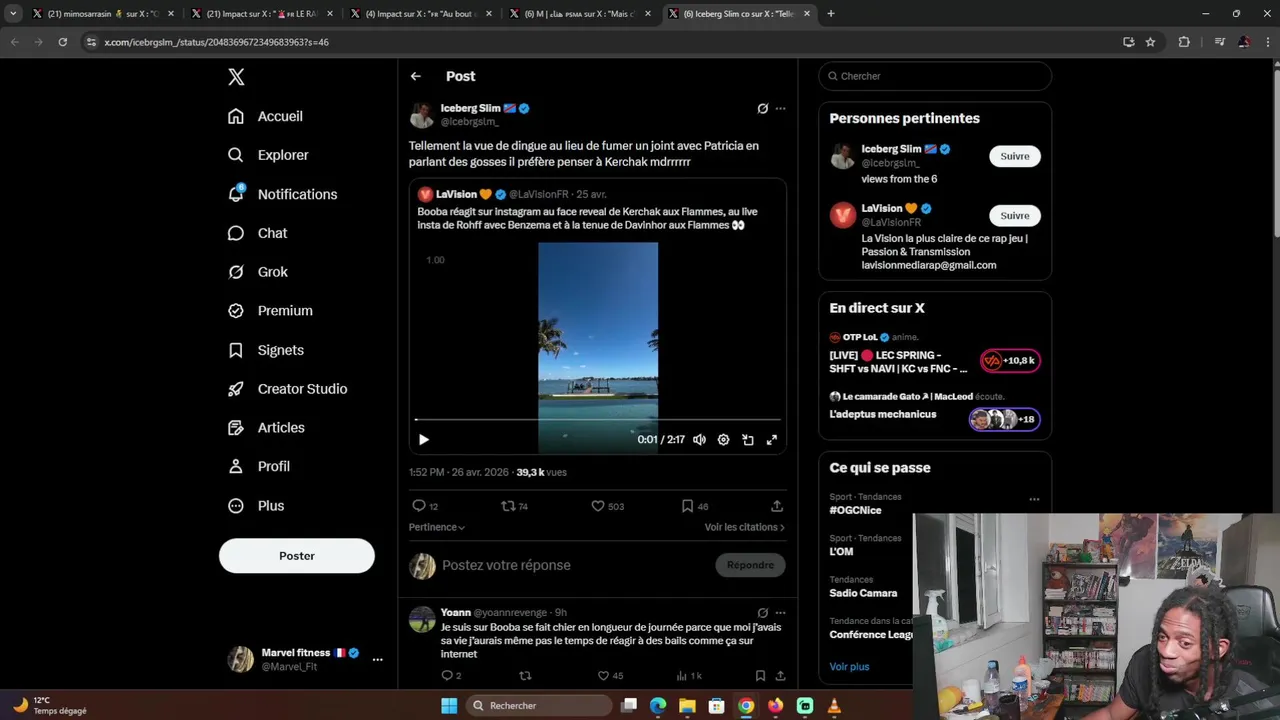Click reply icon on Yoann's comment
1280x720 pixels.
(446, 676)
